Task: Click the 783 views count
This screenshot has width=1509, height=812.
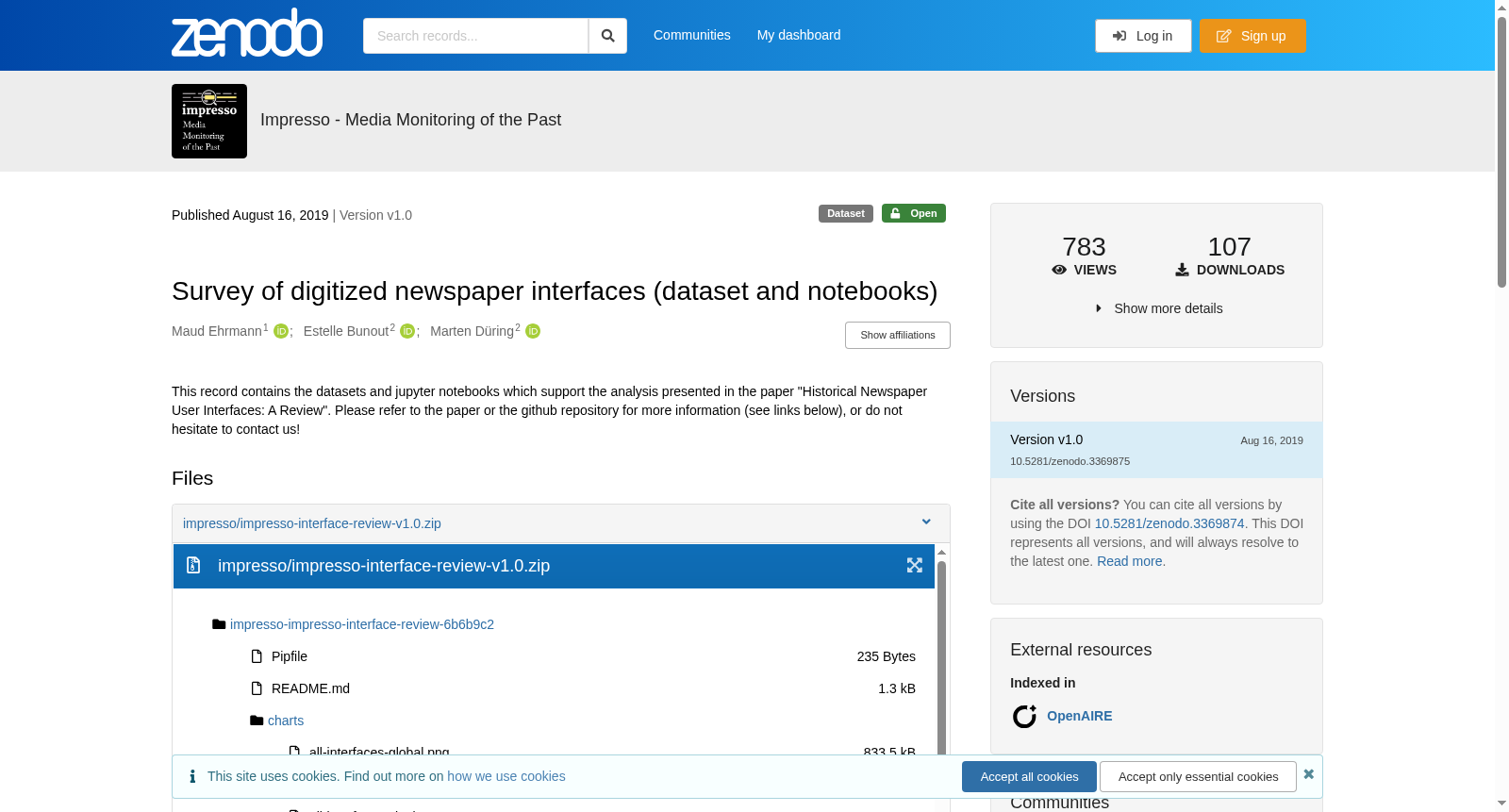Action: coord(1084,247)
